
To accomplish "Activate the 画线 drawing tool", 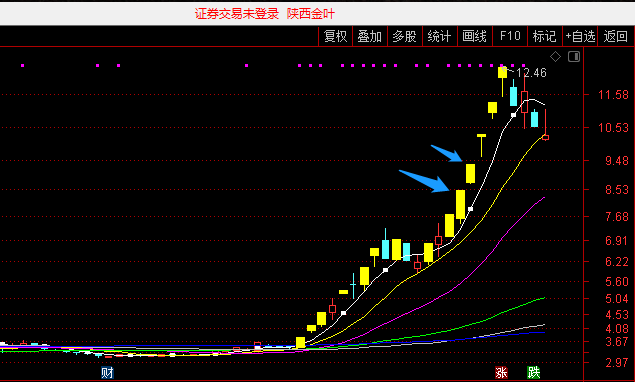I will tap(474, 36).
